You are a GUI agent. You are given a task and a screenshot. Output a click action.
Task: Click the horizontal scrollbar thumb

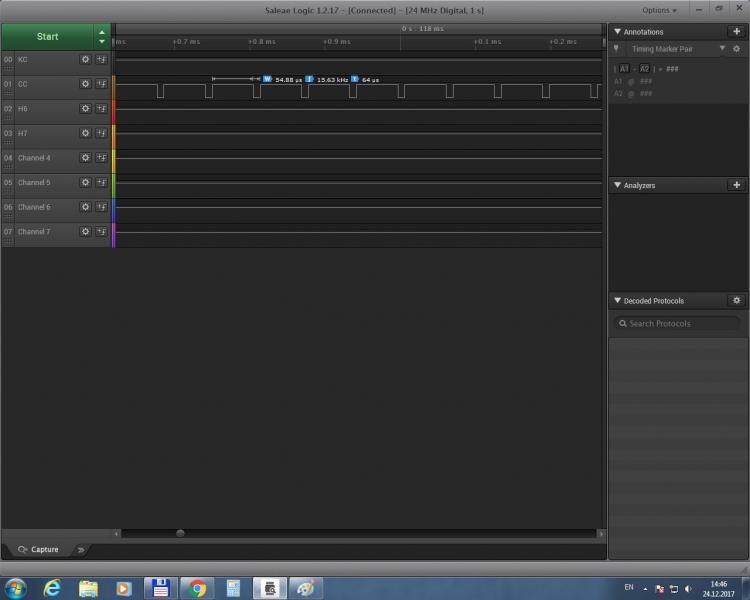(x=180, y=533)
